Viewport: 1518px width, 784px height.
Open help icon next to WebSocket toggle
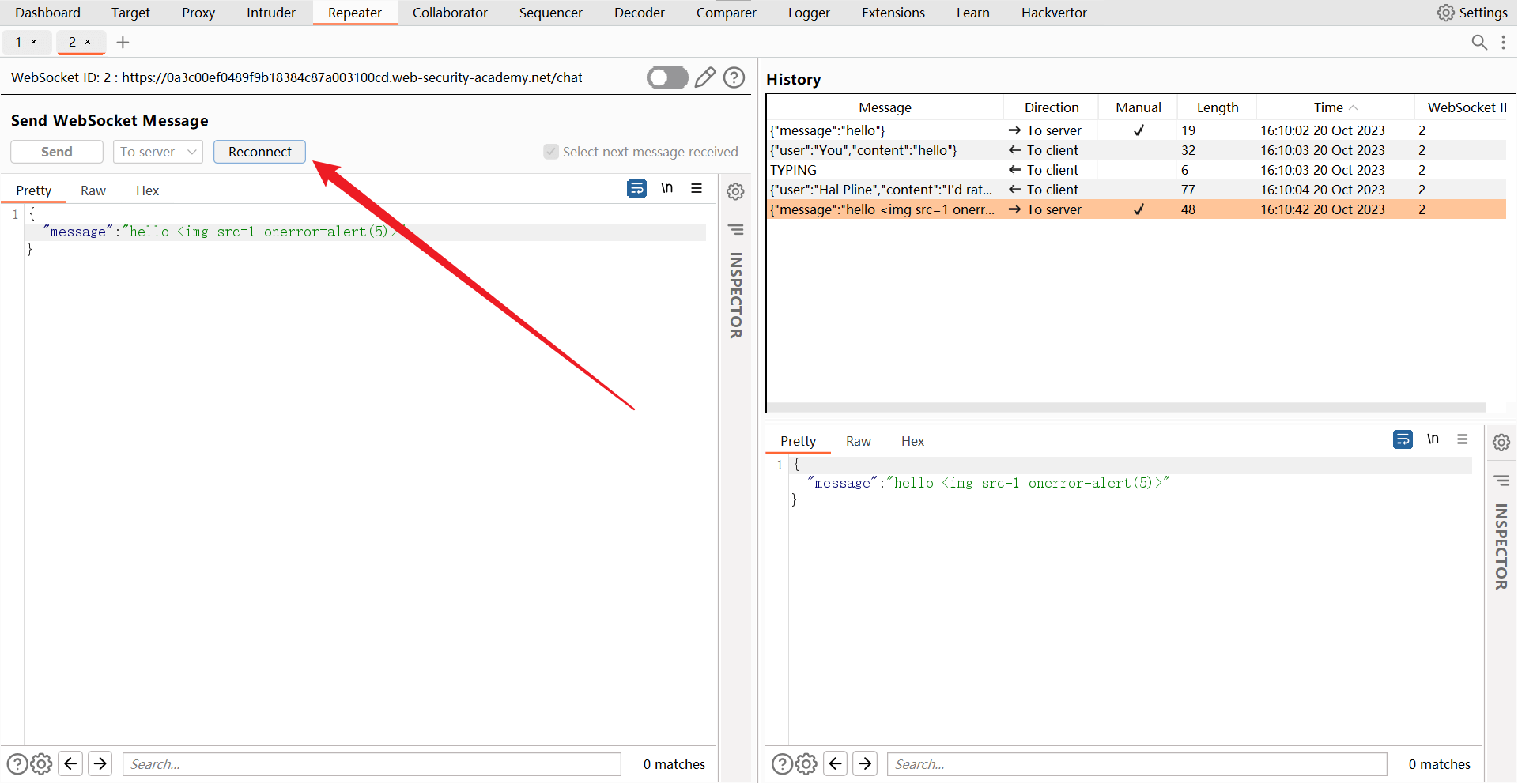(x=734, y=77)
